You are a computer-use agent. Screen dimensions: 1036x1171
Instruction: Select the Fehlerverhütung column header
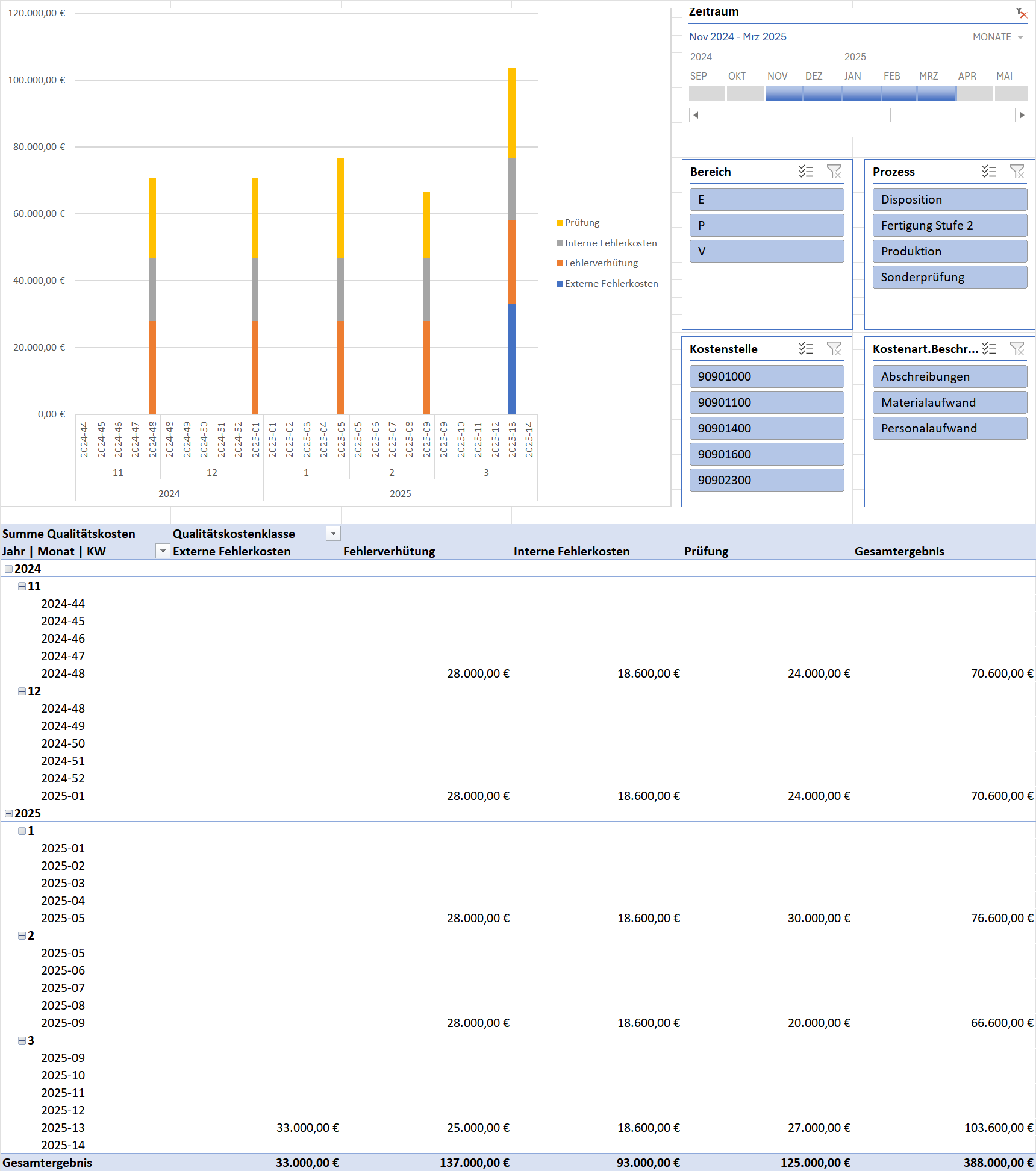tap(389, 551)
